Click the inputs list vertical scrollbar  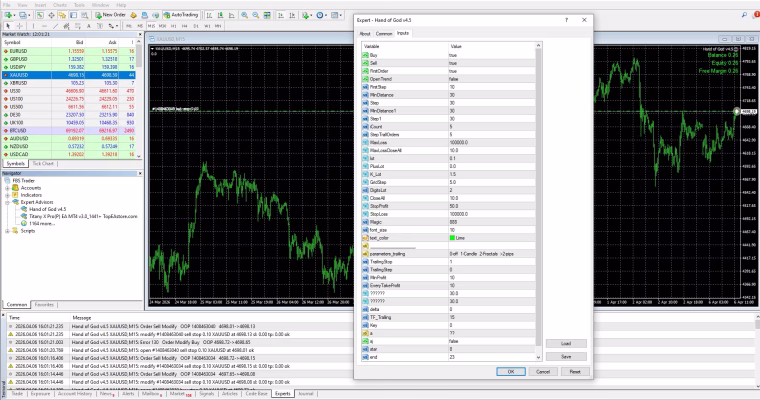tap(538, 201)
